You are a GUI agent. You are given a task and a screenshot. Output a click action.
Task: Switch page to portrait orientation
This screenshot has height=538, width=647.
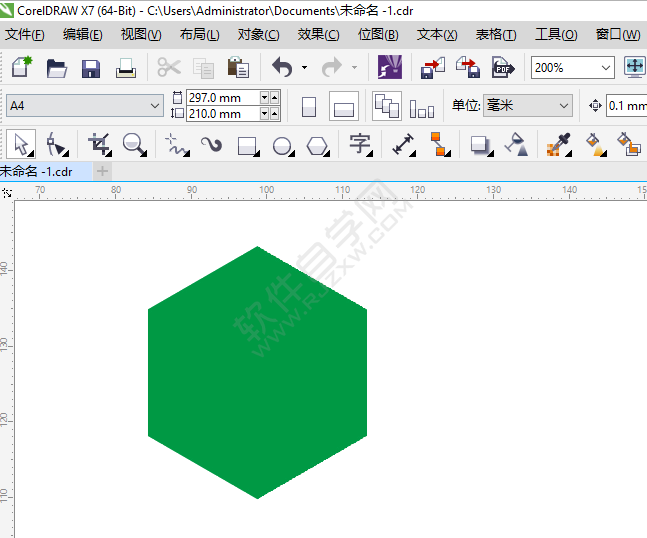(309, 106)
